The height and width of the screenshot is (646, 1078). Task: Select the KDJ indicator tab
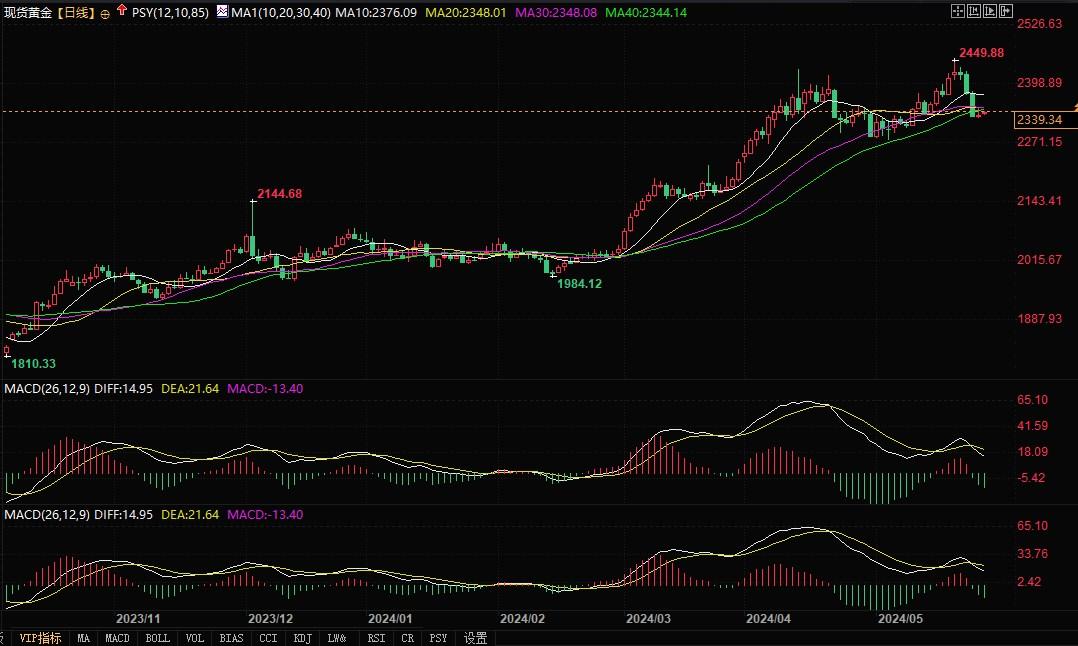pyautogui.click(x=303, y=638)
